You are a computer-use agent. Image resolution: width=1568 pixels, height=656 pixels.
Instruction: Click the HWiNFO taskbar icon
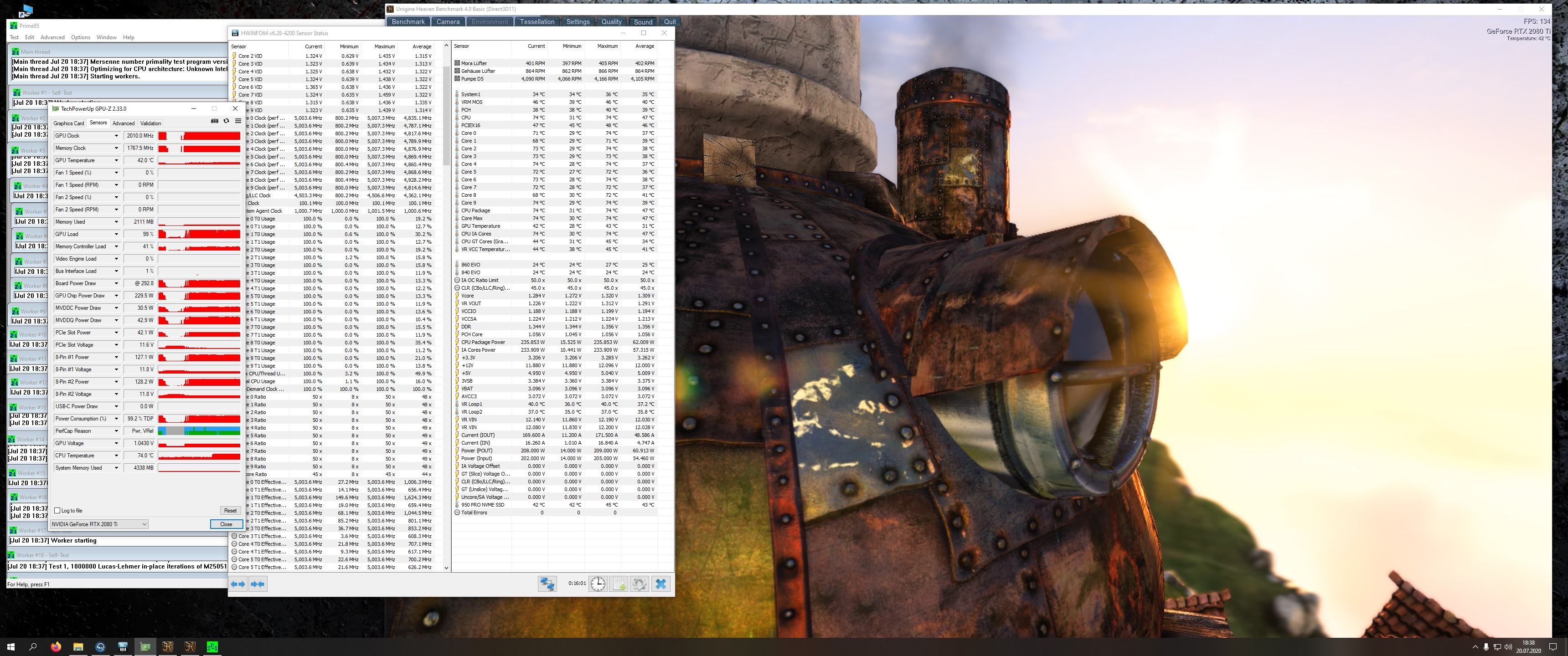point(123,647)
